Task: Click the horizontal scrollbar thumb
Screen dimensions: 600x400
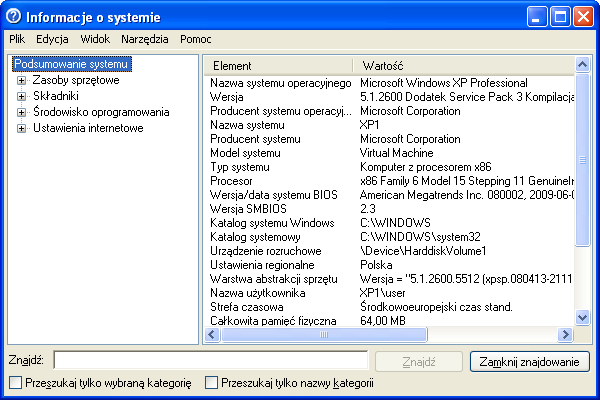Action: click(324, 335)
